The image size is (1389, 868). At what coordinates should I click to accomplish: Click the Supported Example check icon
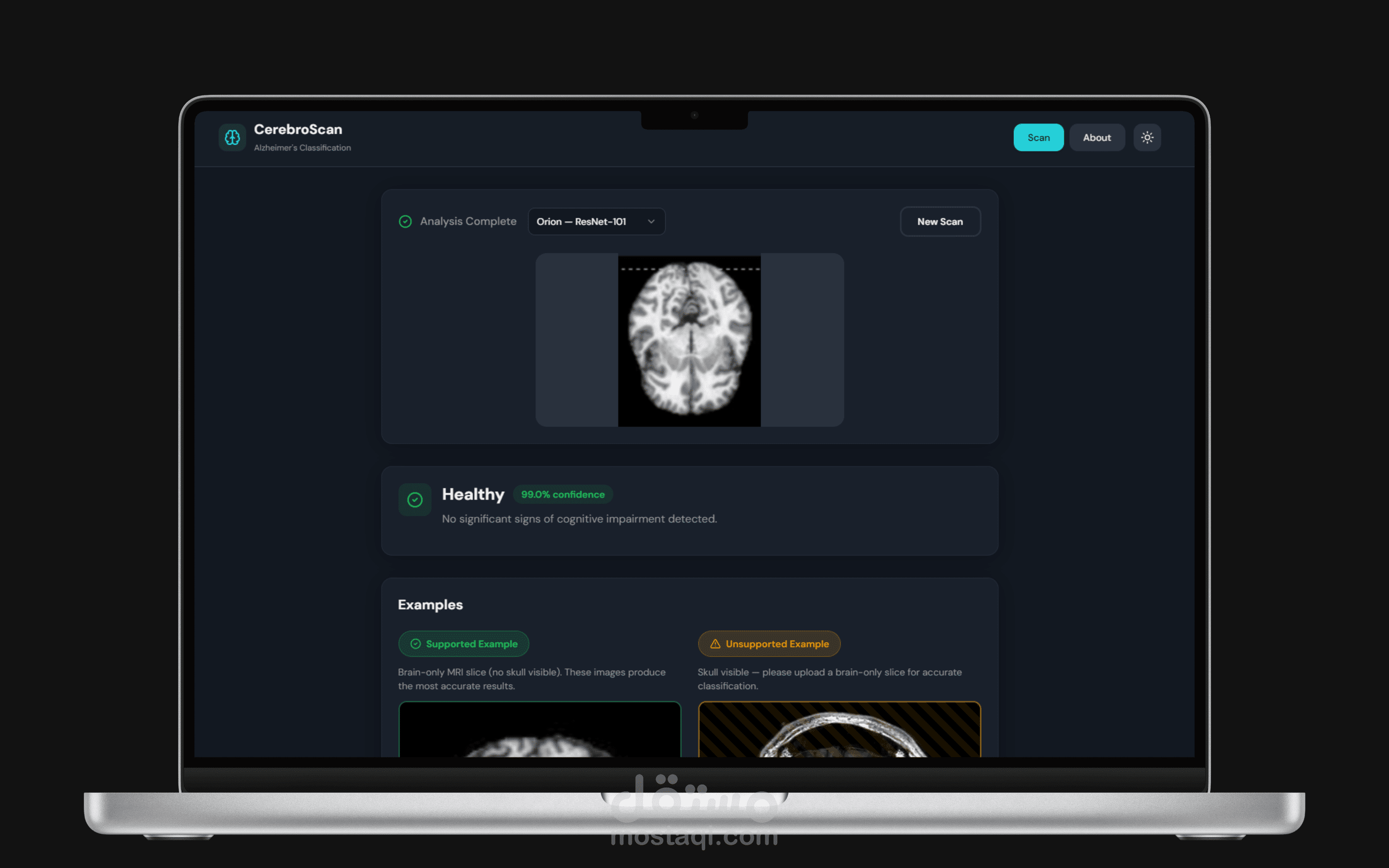416,644
